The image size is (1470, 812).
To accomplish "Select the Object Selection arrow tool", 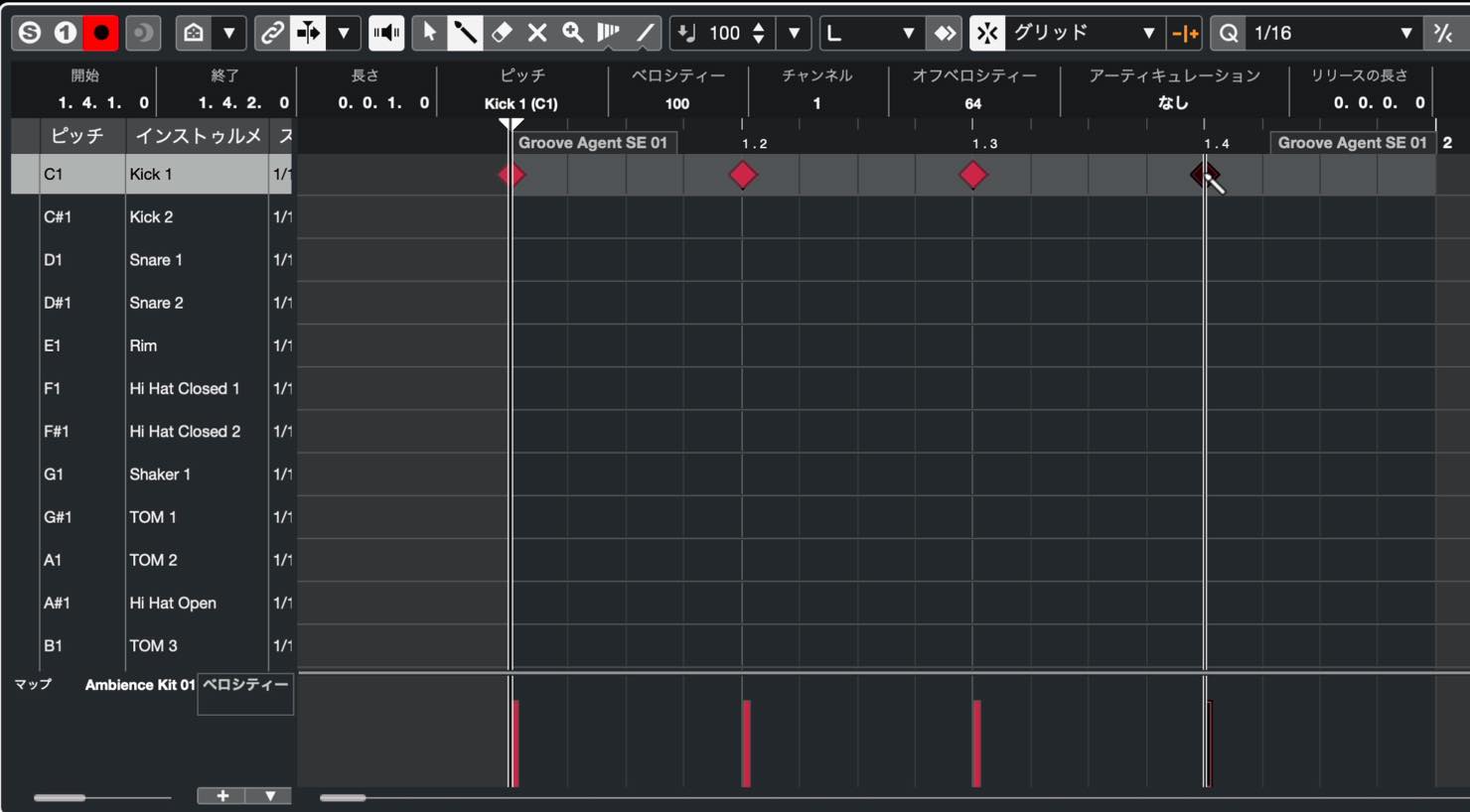I will click(429, 33).
